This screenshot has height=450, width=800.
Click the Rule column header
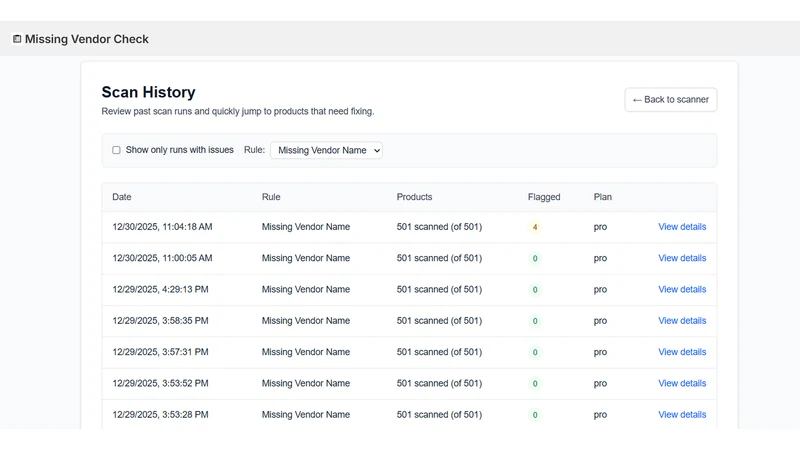pyautogui.click(x=271, y=197)
